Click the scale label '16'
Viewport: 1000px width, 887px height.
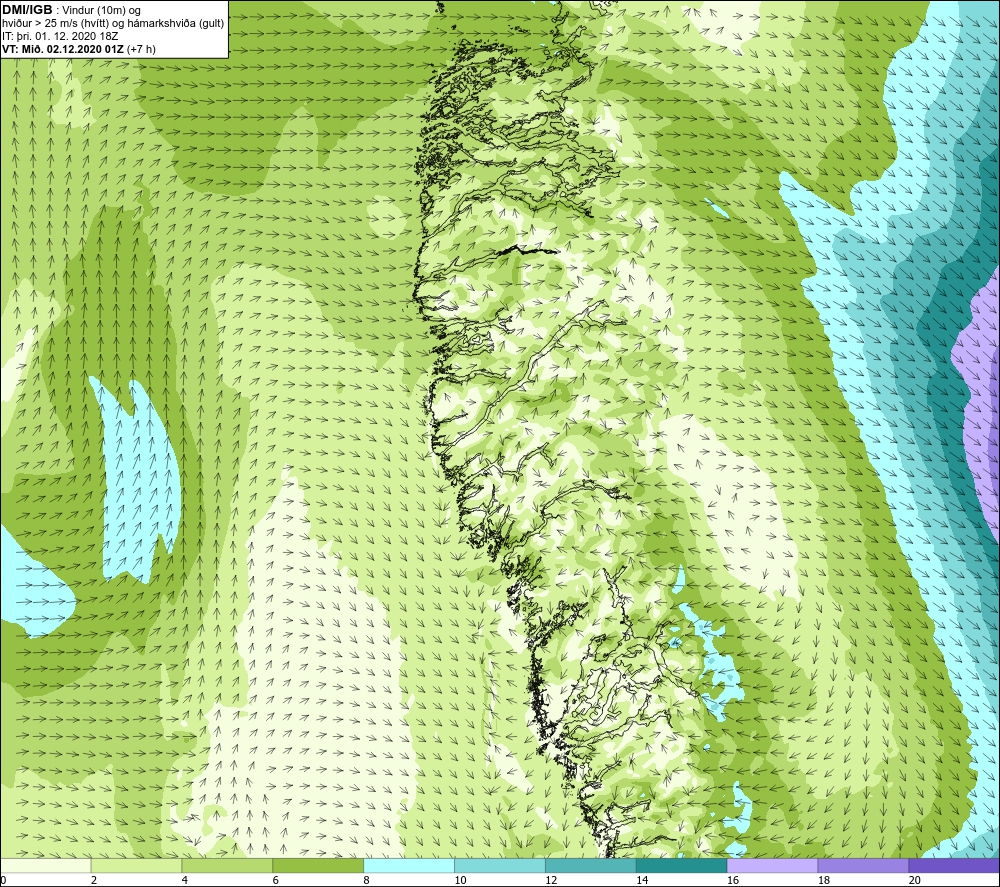coord(733,880)
